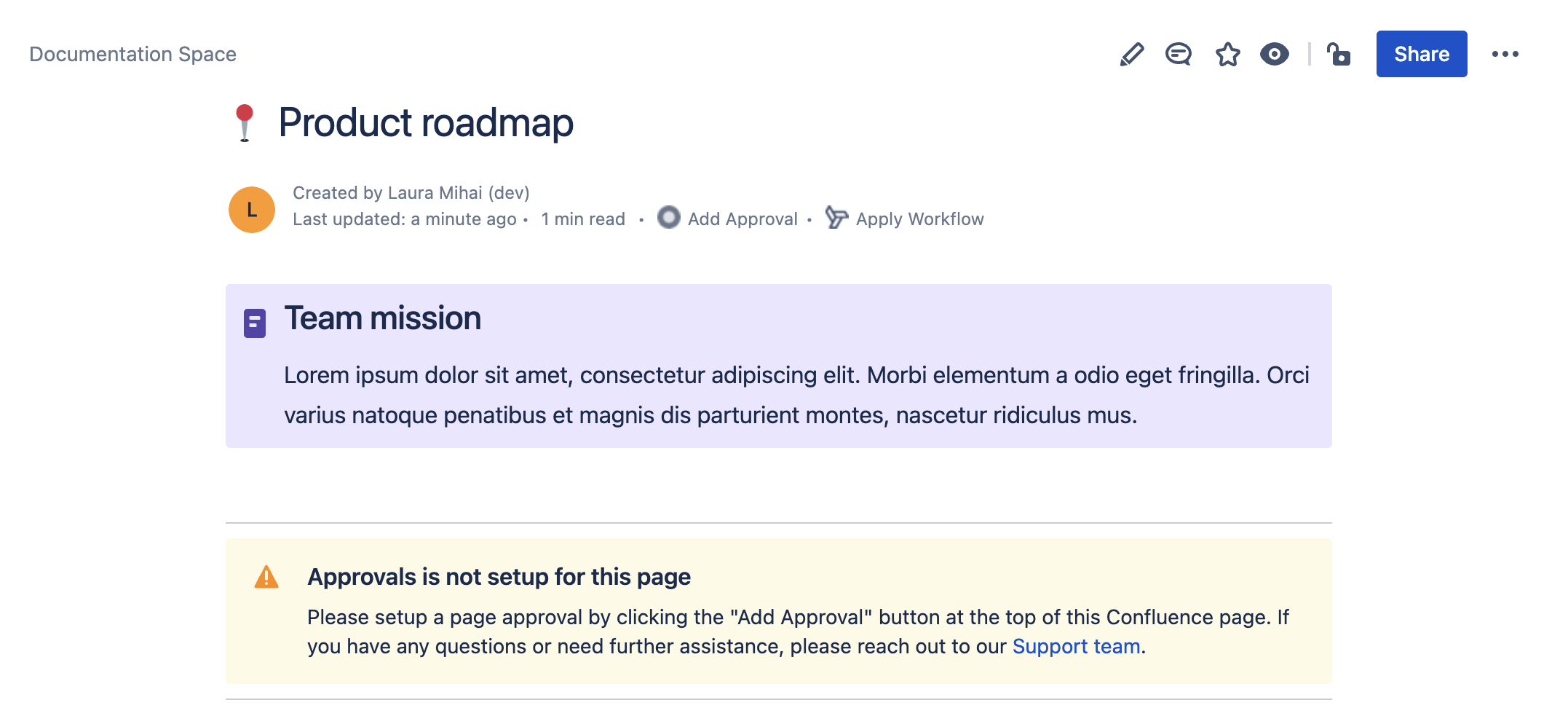Go to Documentation Space breadcrumb
Image resolution: width=1568 pixels, height=724 pixels.
[132, 55]
